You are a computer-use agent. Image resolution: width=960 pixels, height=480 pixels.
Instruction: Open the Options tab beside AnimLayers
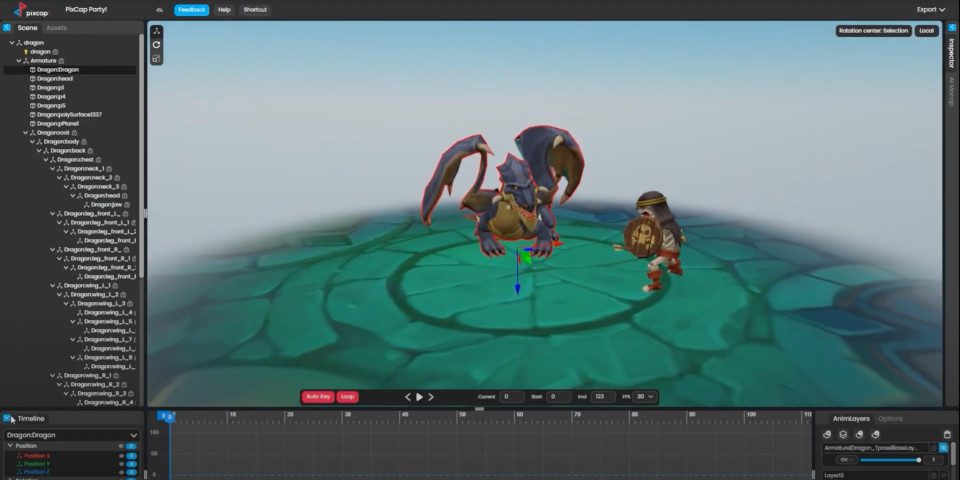point(890,418)
